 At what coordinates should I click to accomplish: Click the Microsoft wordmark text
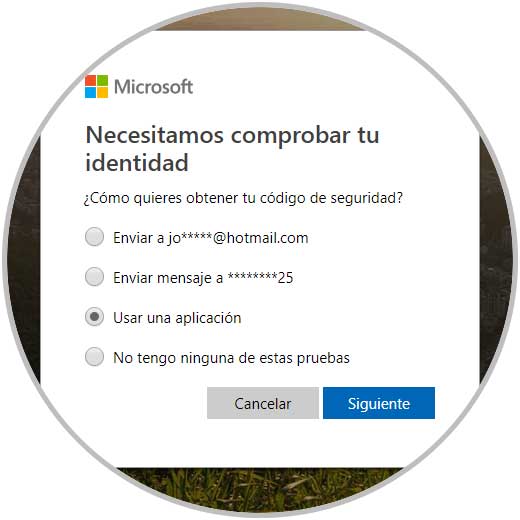tap(153, 87)
